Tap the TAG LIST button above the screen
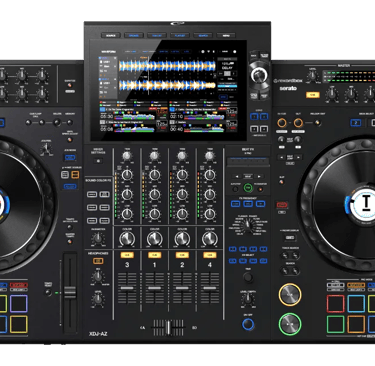Viewport: 375px width, 366px height. click(157, 35)
